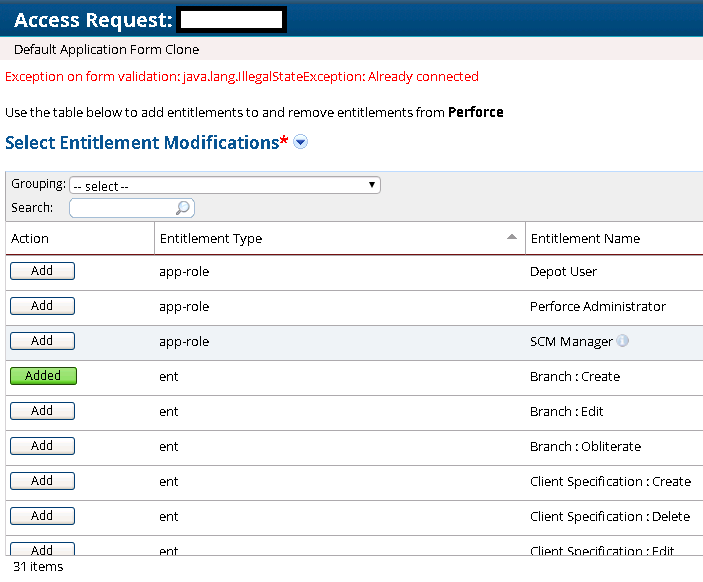This screenshot has height=582, width=703.
Task: Select the Branch : Edit name cell
Action: (567, 412)
